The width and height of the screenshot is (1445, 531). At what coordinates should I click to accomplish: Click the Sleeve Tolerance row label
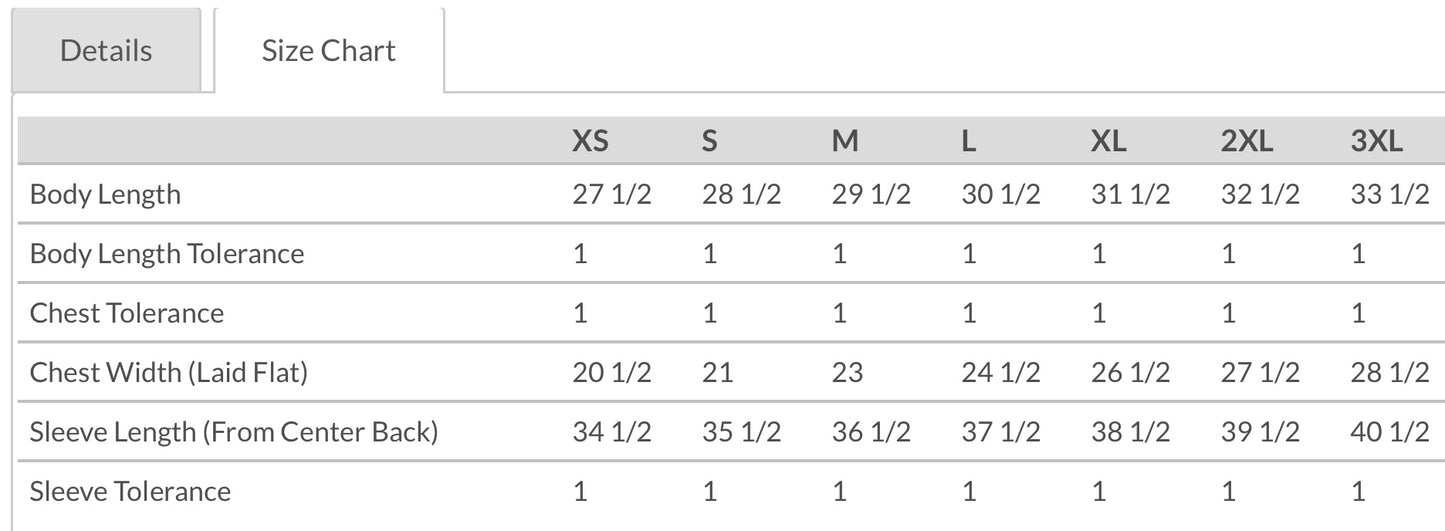point(130,491)
